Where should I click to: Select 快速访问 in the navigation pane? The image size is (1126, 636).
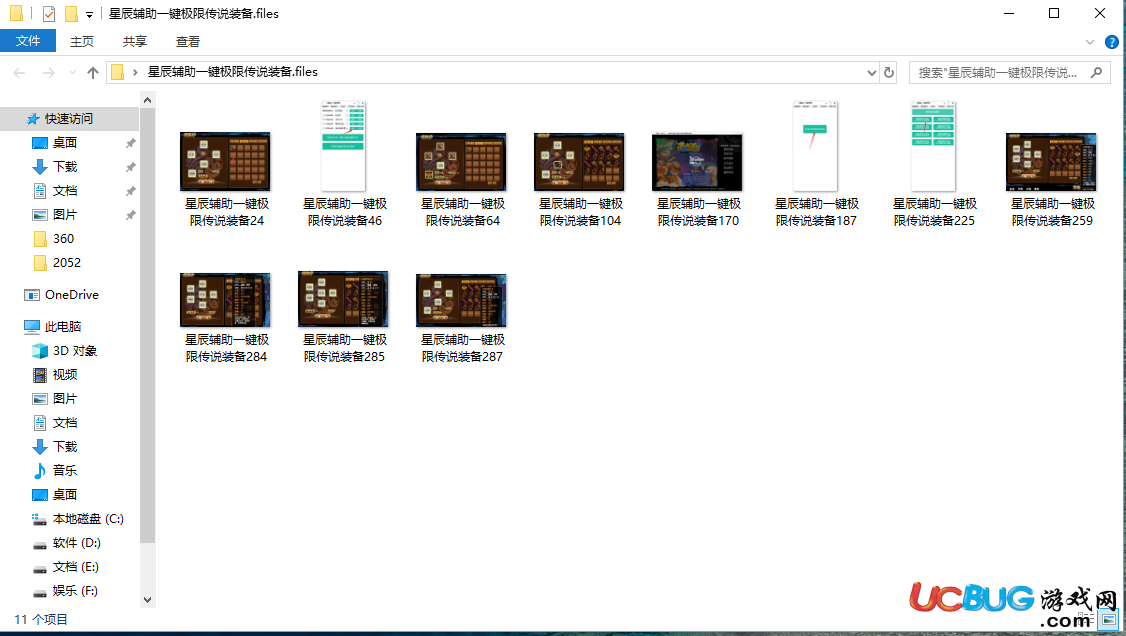click(x=69, y=118)
